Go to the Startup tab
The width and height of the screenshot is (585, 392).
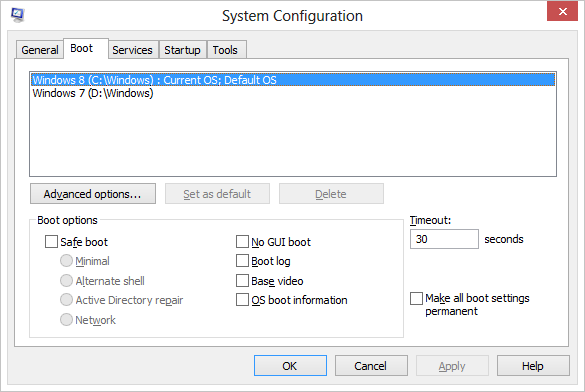tap(182, 50)
